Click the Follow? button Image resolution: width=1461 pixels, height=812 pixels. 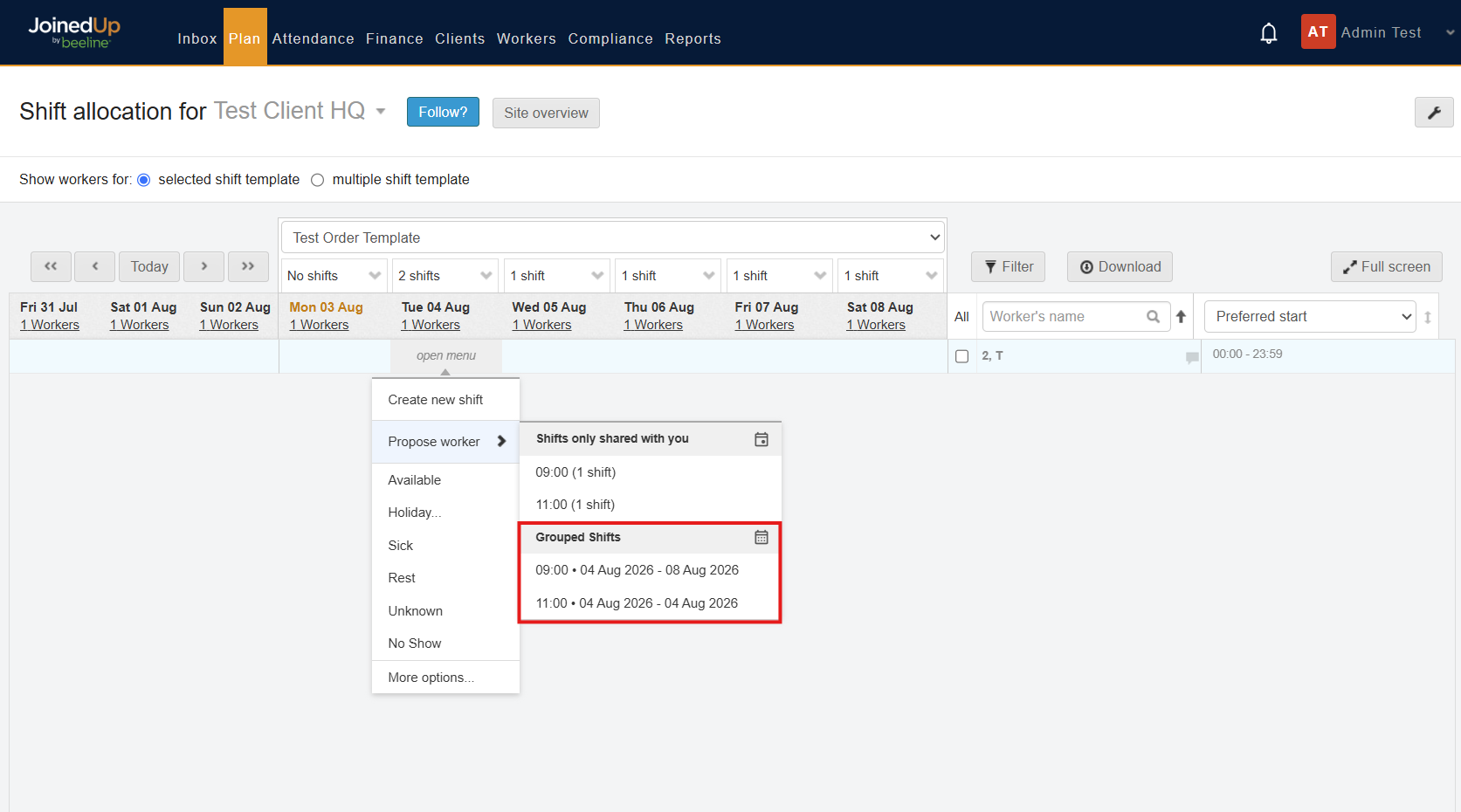point(443,112)
